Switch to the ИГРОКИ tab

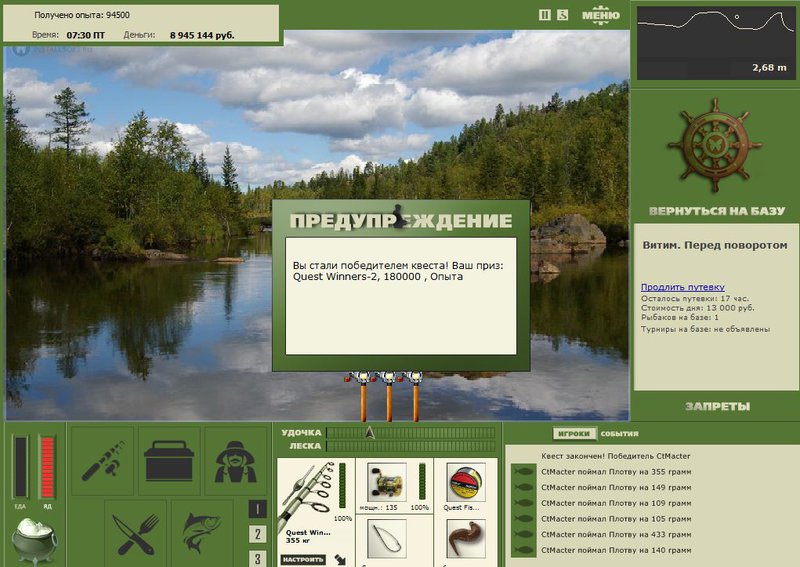[574, 434]
